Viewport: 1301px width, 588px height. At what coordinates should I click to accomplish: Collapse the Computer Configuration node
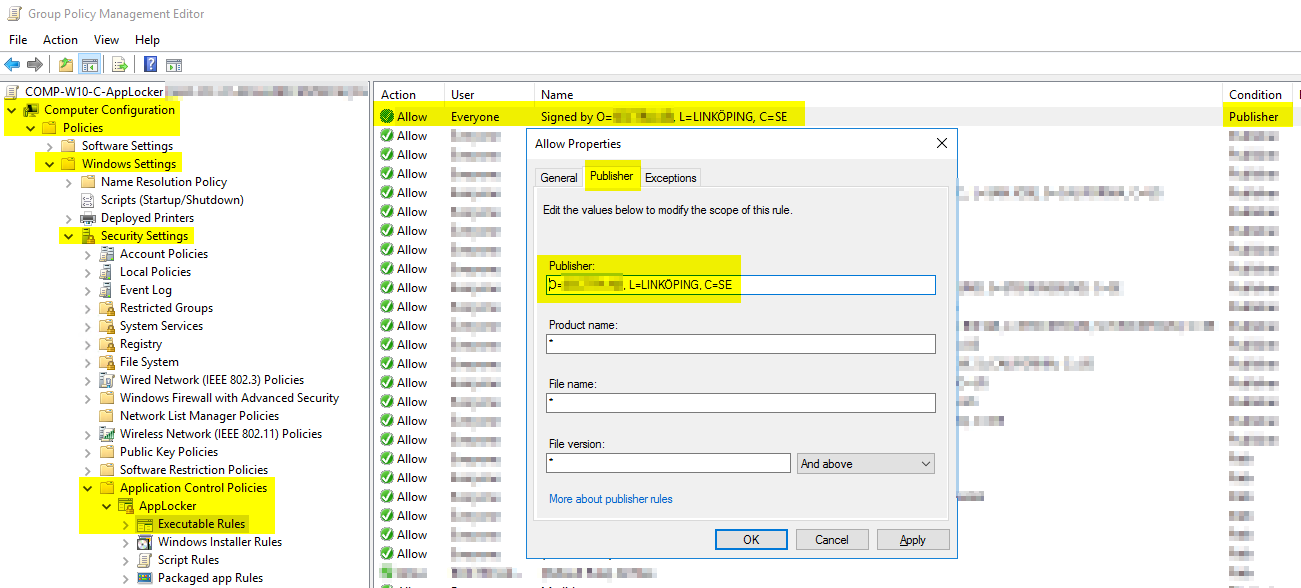click(12, 110)
